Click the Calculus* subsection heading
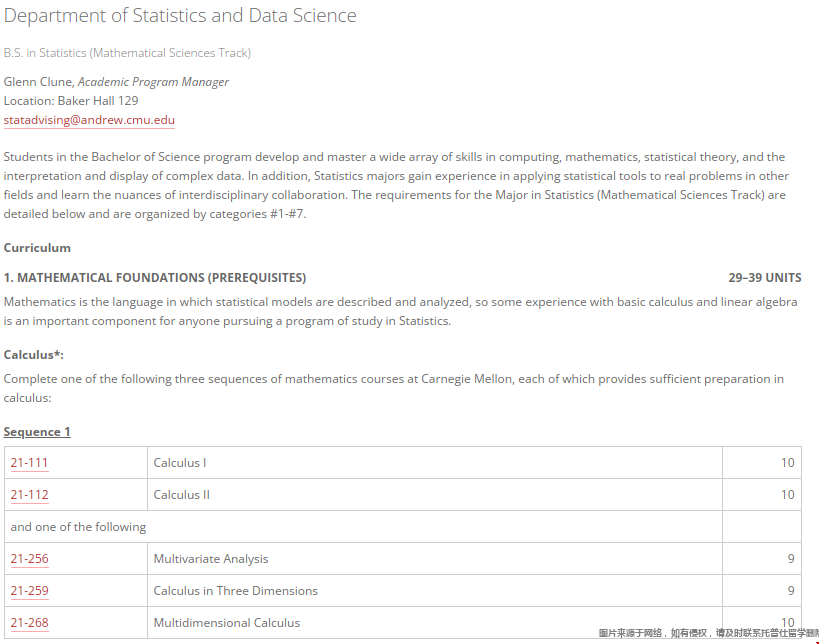The width and height of the screenshot is (819, 644). pos(34,355)
